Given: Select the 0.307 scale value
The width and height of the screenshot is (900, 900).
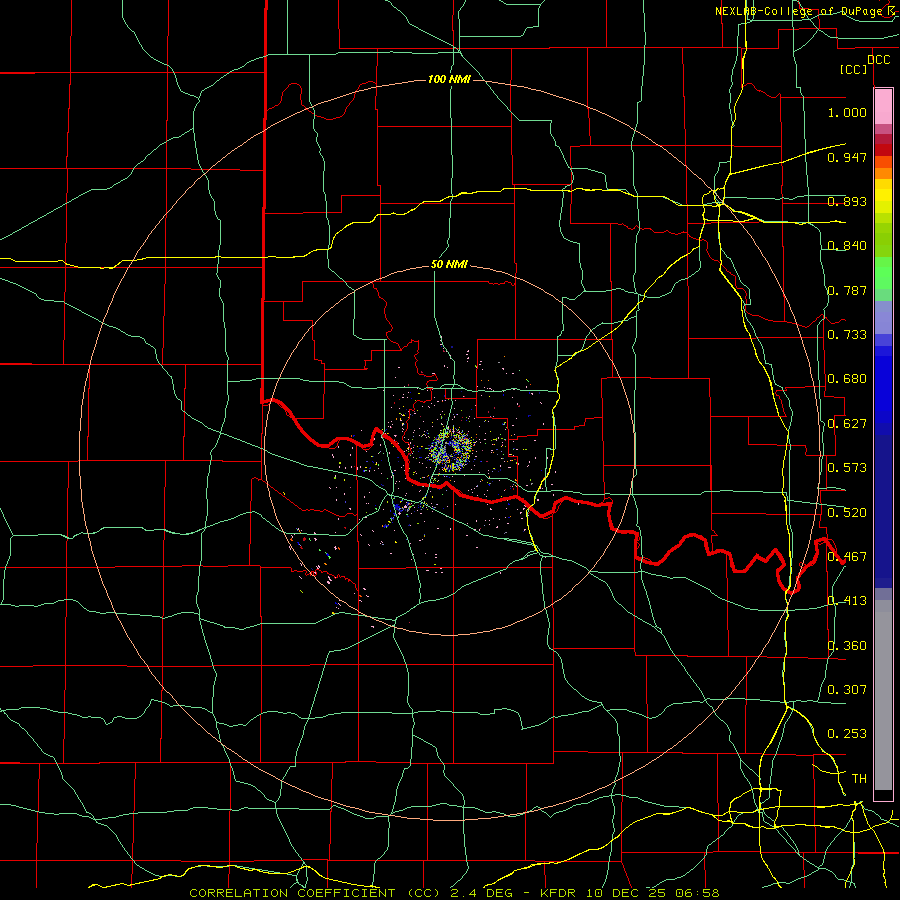Looking at the screenshot, I should tap(847, 690).
